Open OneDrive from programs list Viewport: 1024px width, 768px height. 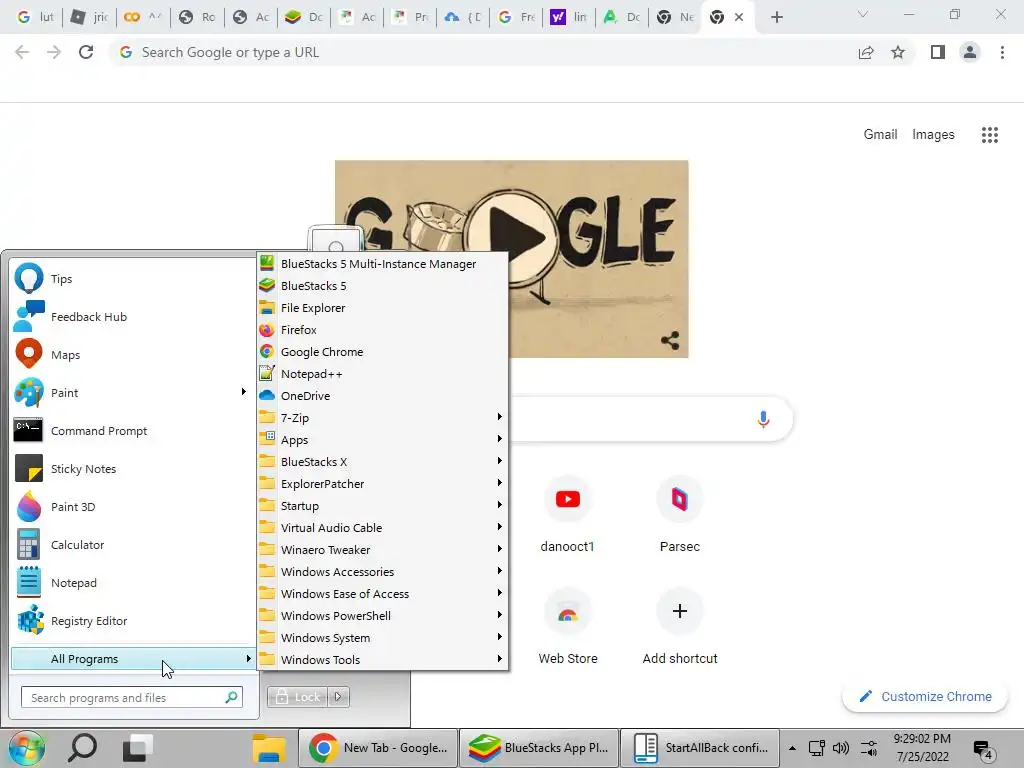pos(383,396)
